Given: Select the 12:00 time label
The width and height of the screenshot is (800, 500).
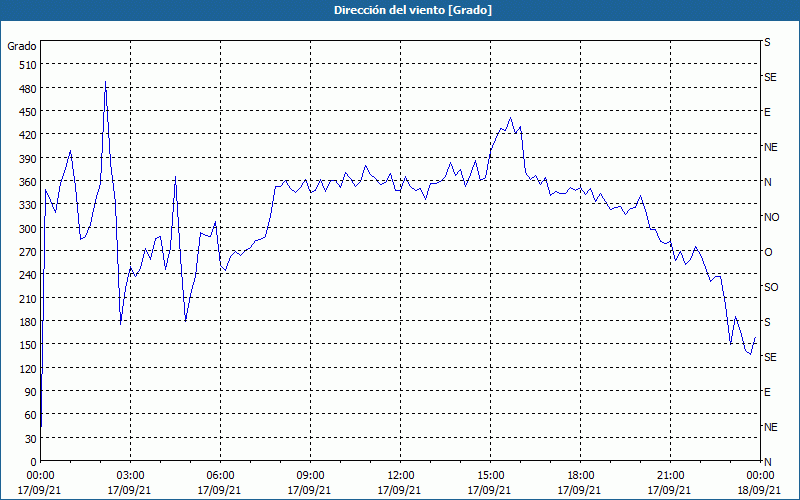Looking at the screenshot, I should 400,476.
